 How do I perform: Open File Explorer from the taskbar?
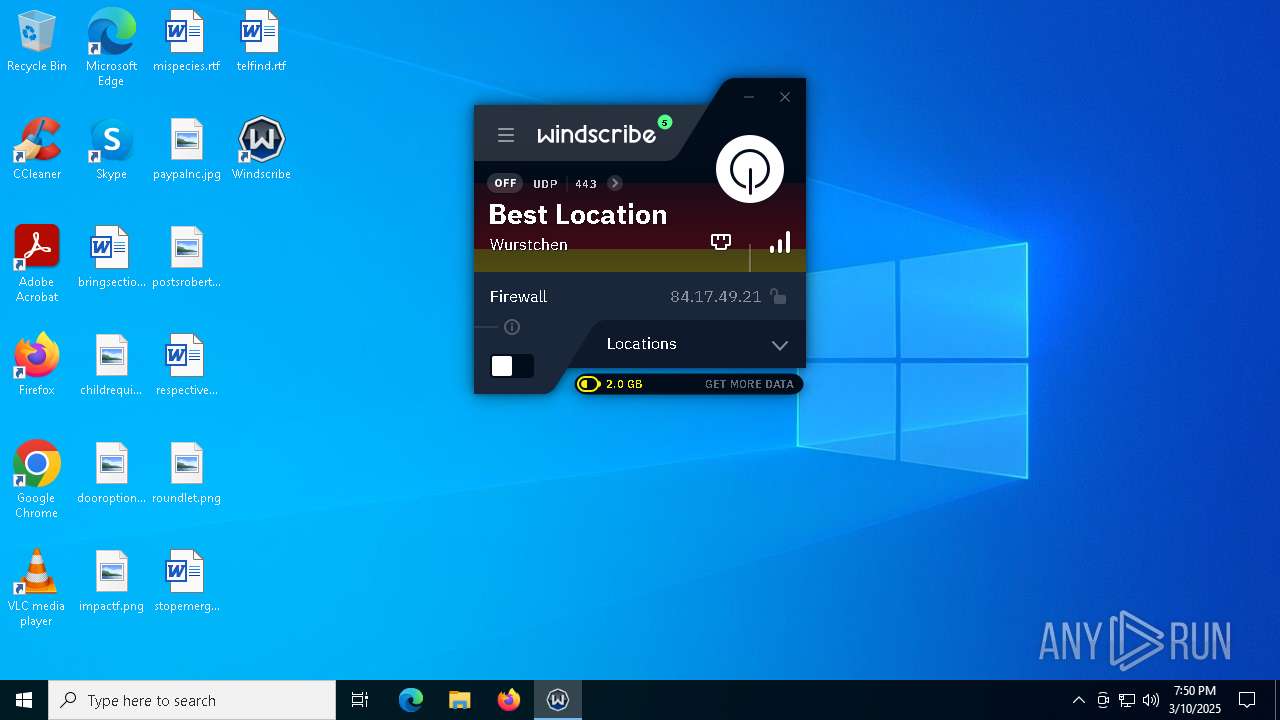[460, 700]
